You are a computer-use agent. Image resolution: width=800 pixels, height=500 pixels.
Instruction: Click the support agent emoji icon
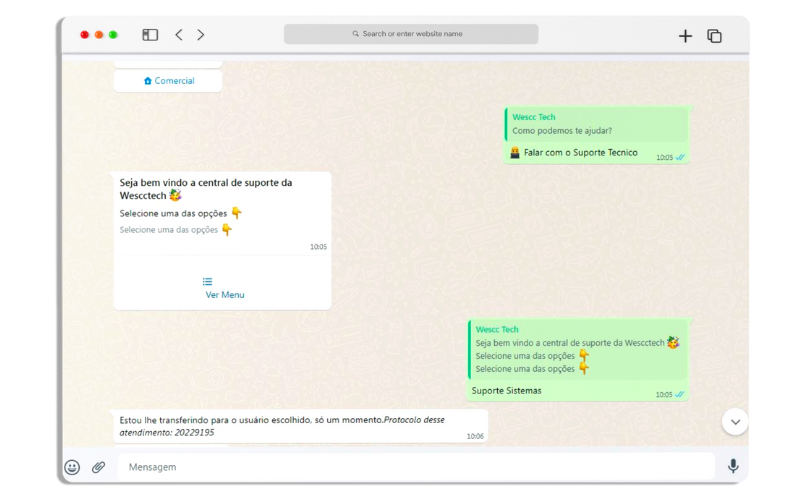coord(515,153)
